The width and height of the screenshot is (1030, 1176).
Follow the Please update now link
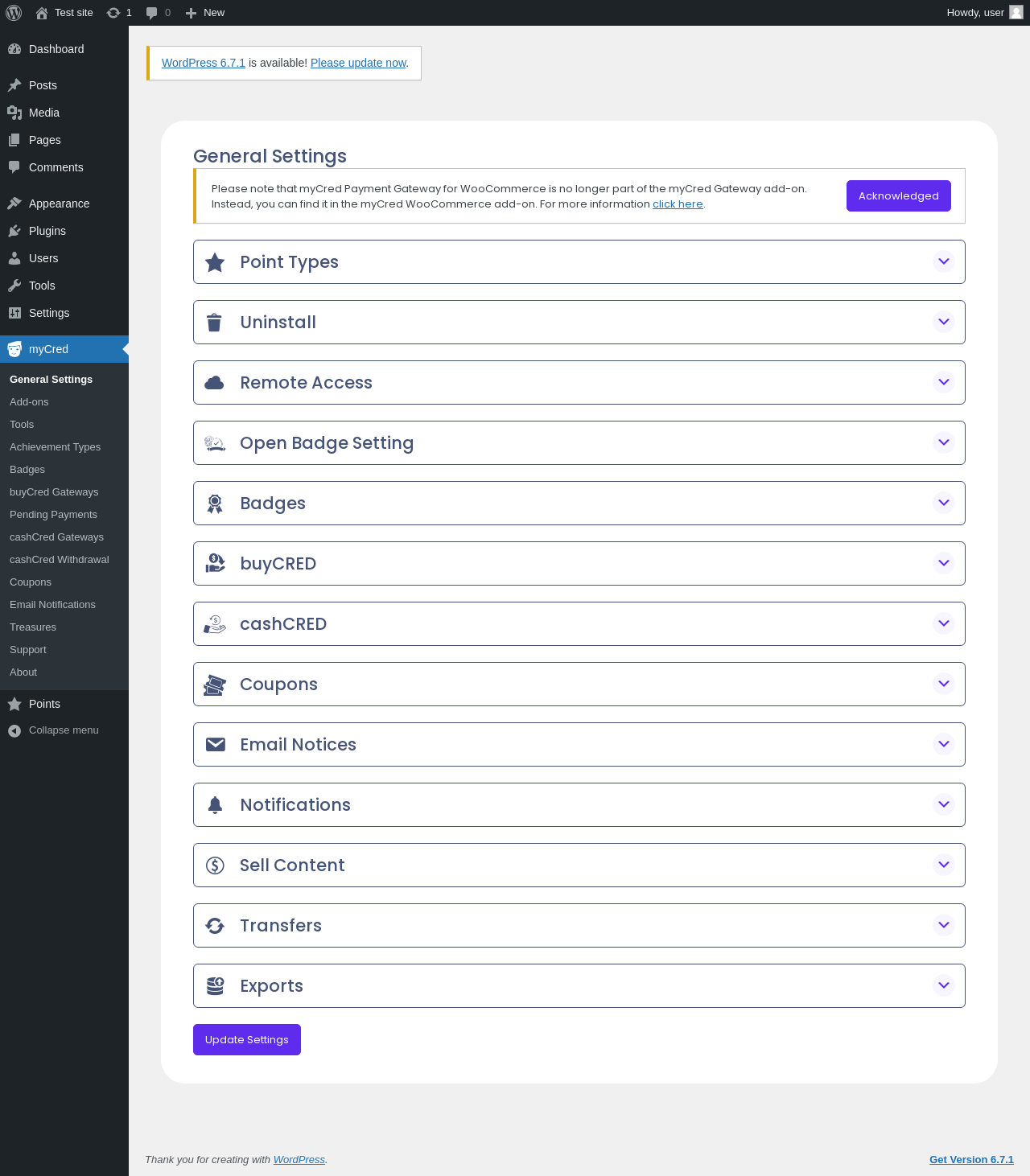(358, 63)
